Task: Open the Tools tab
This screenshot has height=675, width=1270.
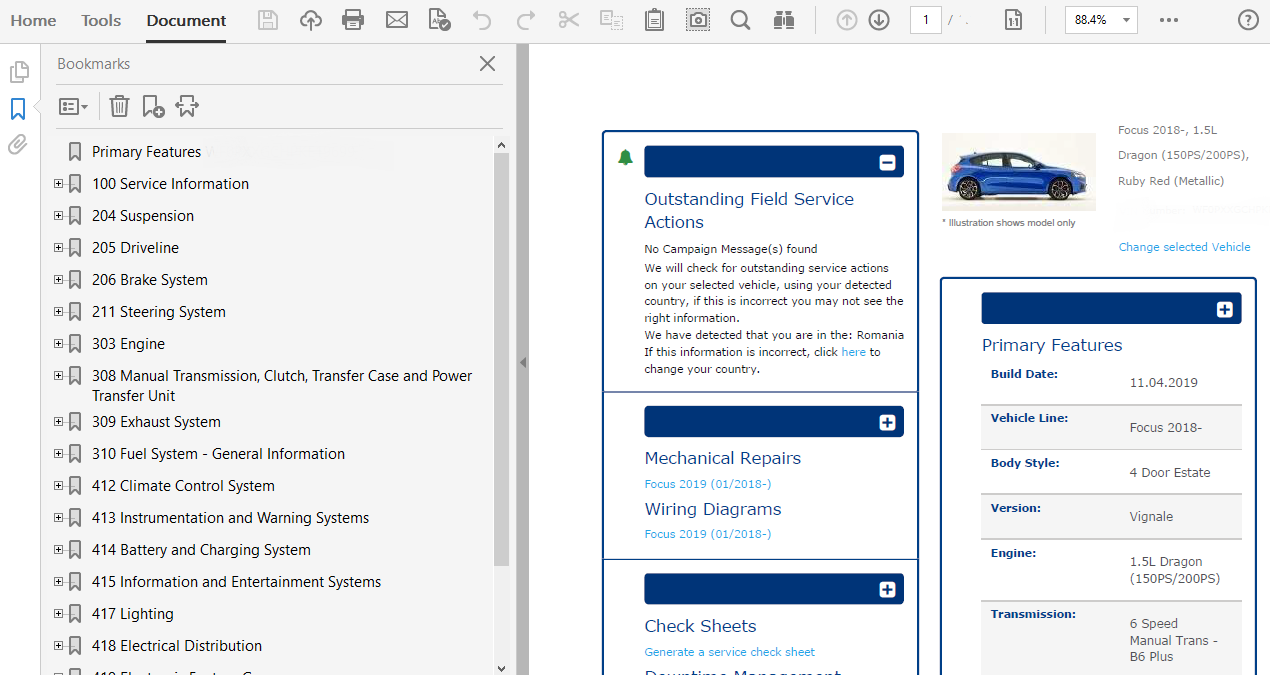Action: (x=101, y=20)
